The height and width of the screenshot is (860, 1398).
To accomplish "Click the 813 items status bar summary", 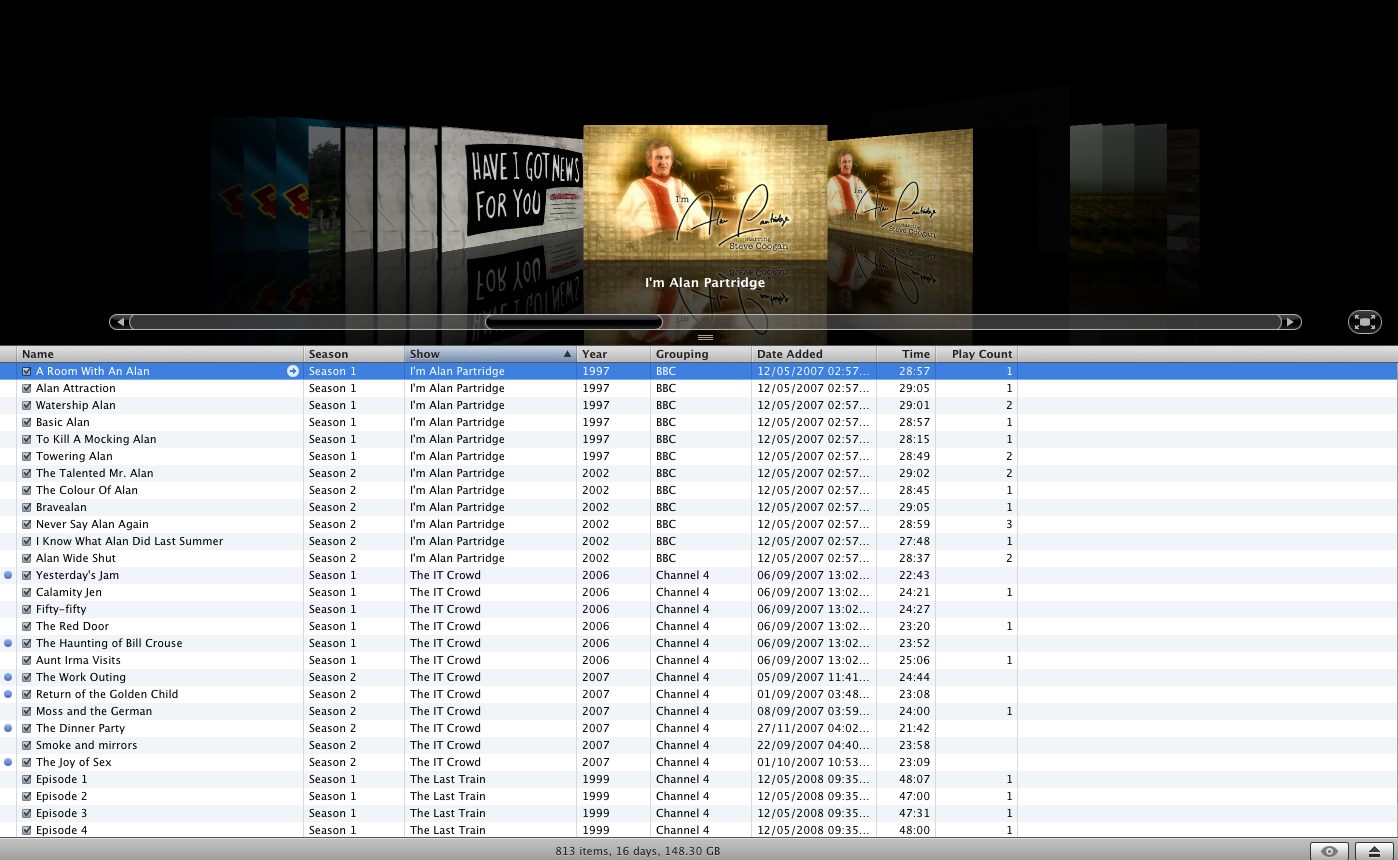I will click(x=638, y=852).
